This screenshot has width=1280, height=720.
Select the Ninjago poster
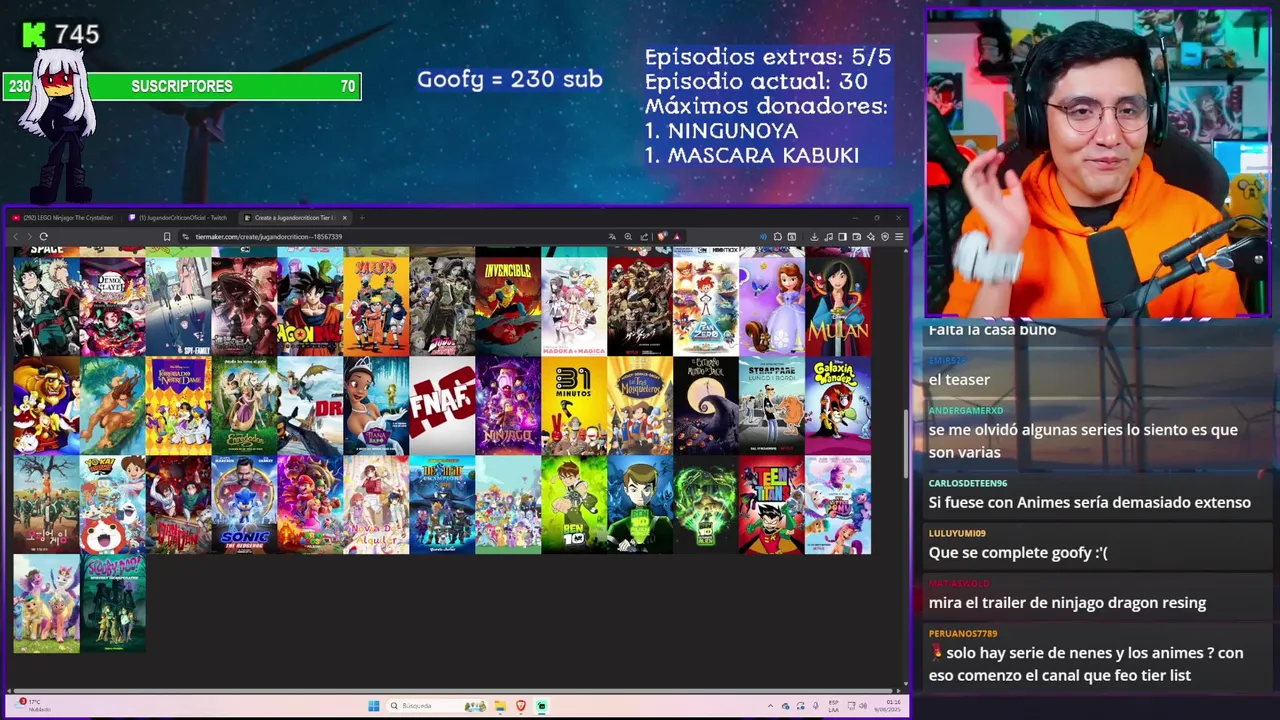pos(508,405)
